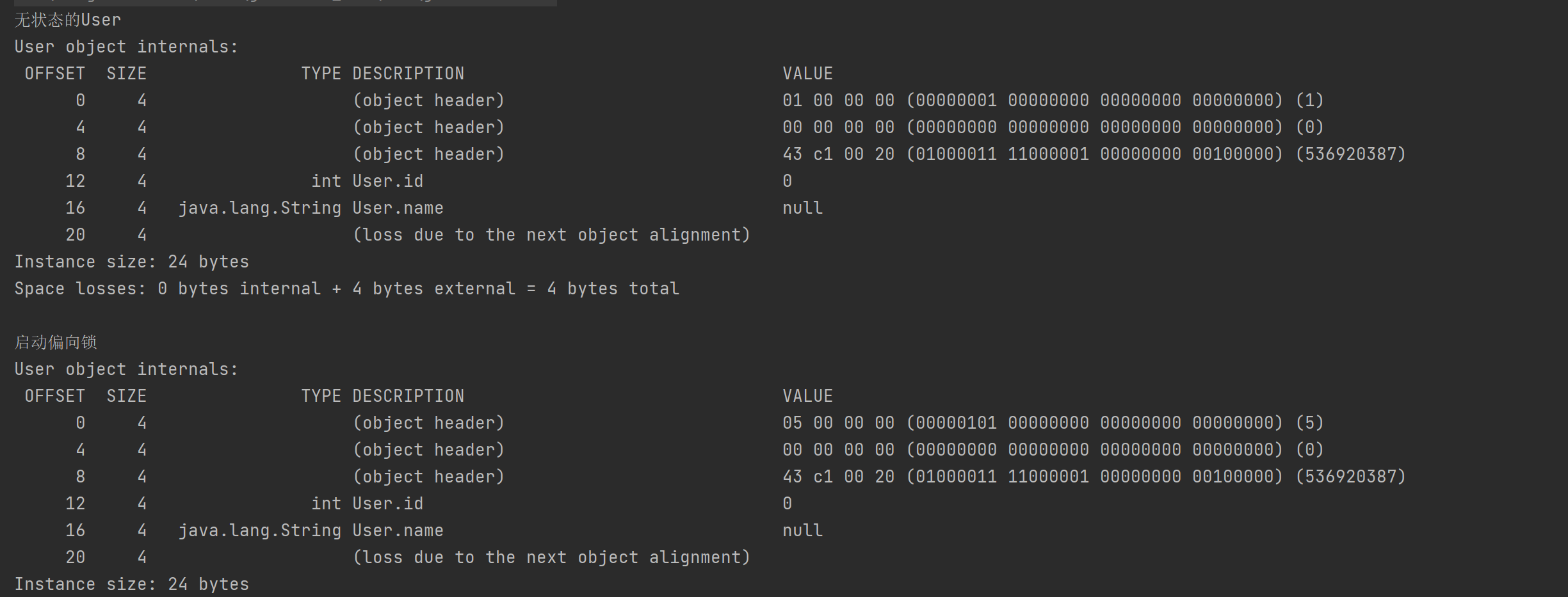Screen dimensions: 1568x597
Task: Click the null value under 无状态的User
Action: coord(802,208)
